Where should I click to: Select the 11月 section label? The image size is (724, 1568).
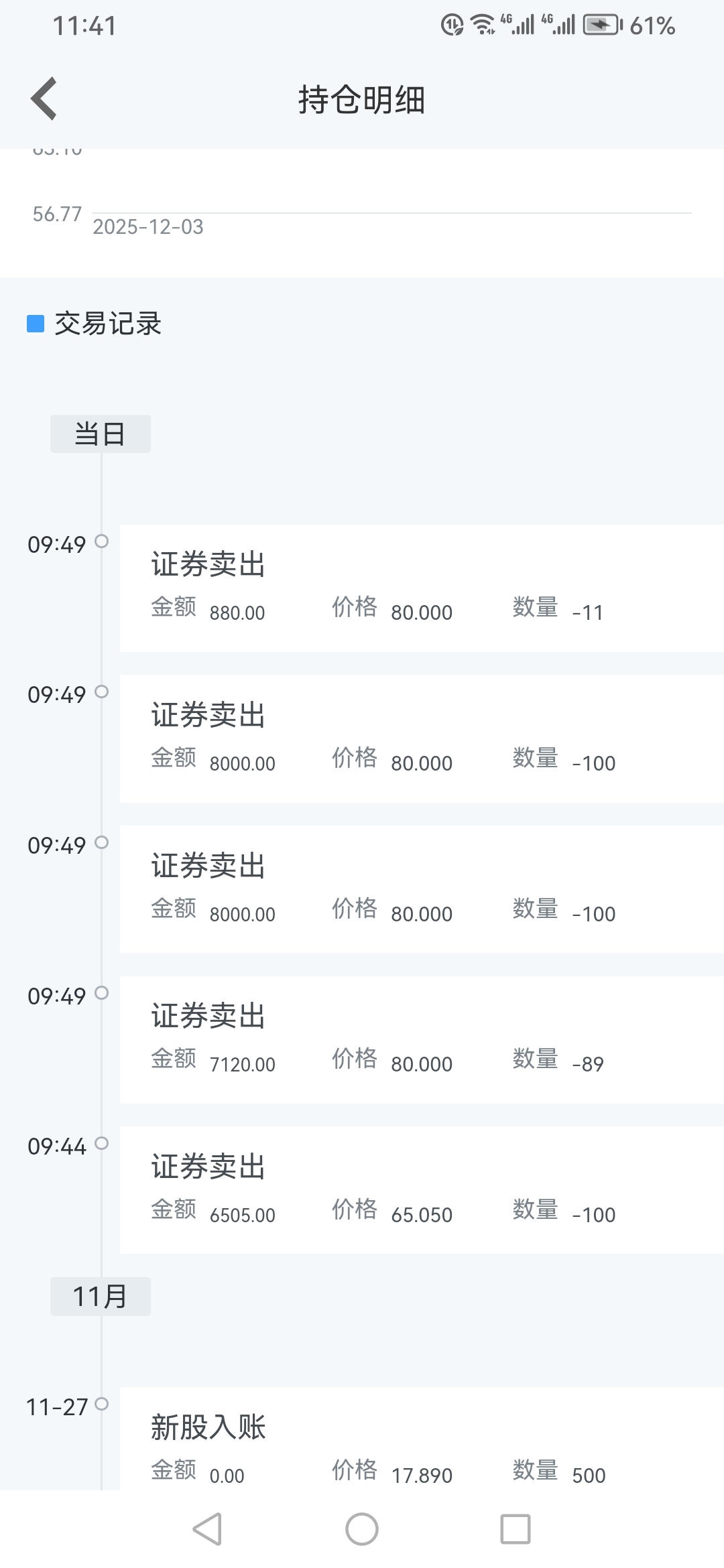pos(101,1297)
